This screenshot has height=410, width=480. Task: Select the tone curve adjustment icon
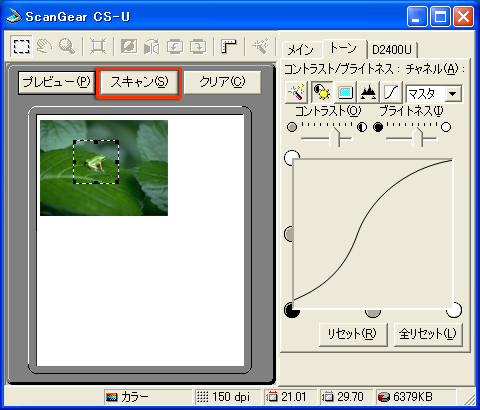(391, 92)
